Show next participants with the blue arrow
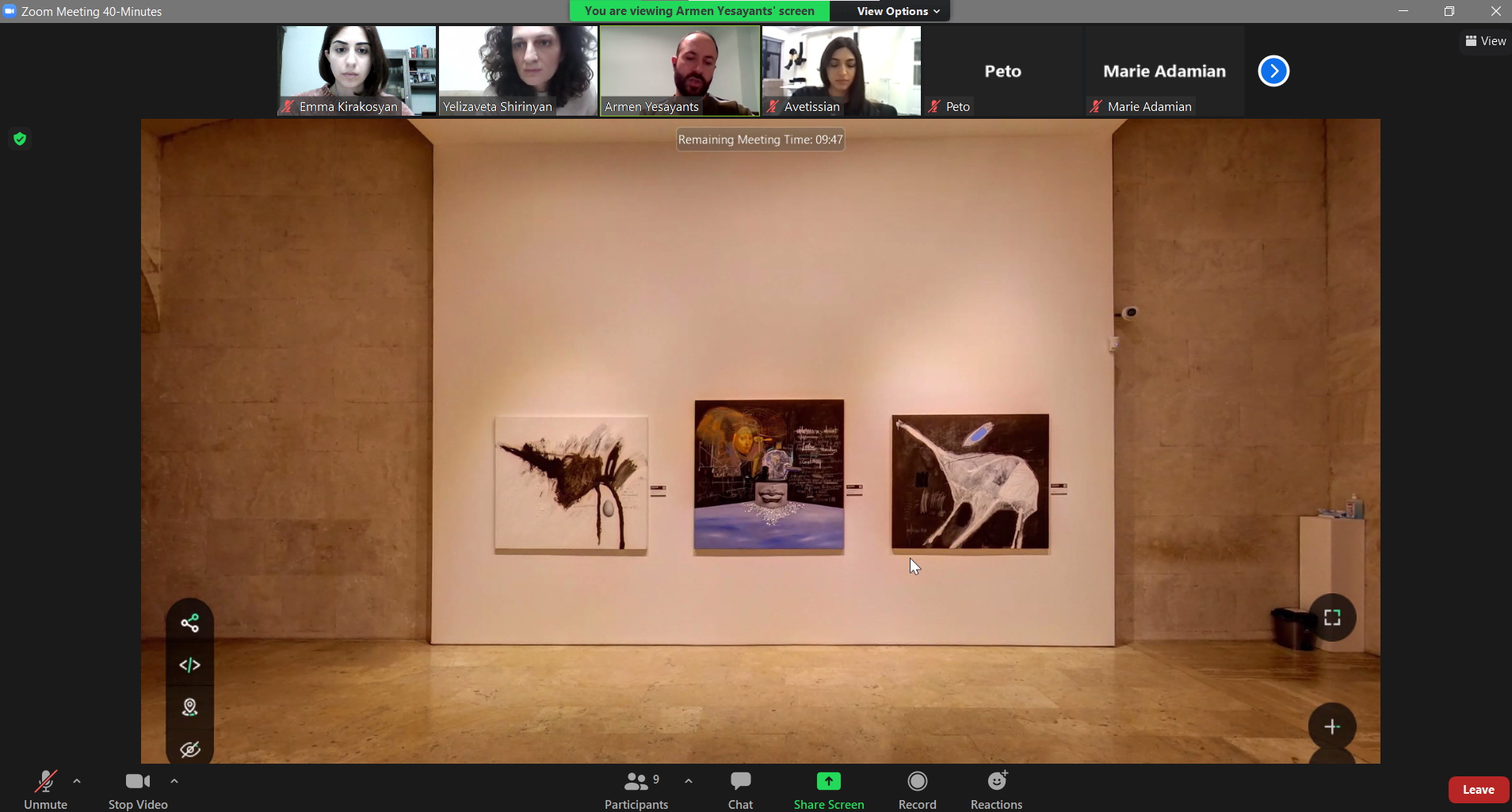Image resolution: width=1512 pixels, height=812 pixels. click(x=1273, y=71)
